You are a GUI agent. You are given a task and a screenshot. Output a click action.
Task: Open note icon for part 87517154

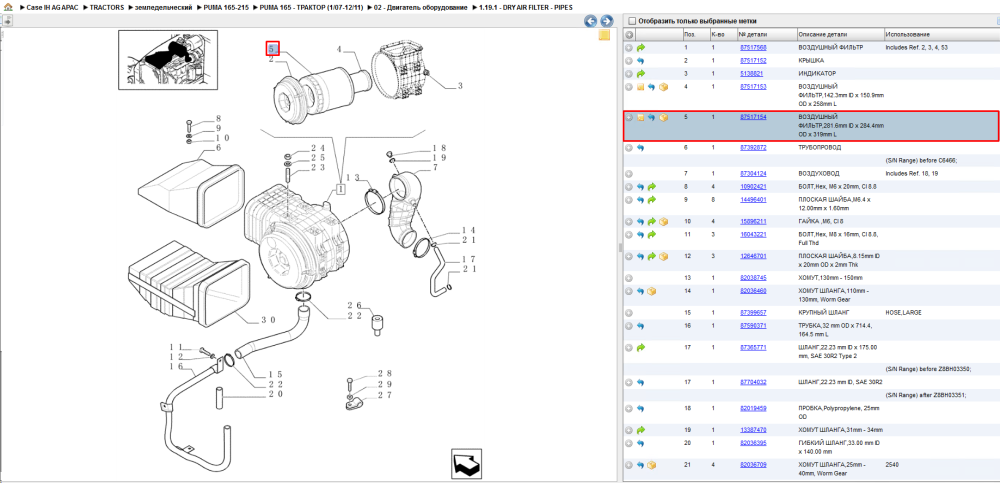point(640,118)
